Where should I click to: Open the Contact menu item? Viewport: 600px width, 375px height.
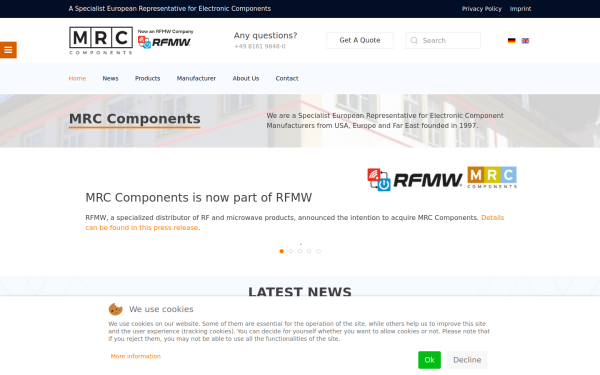point(287,78)
